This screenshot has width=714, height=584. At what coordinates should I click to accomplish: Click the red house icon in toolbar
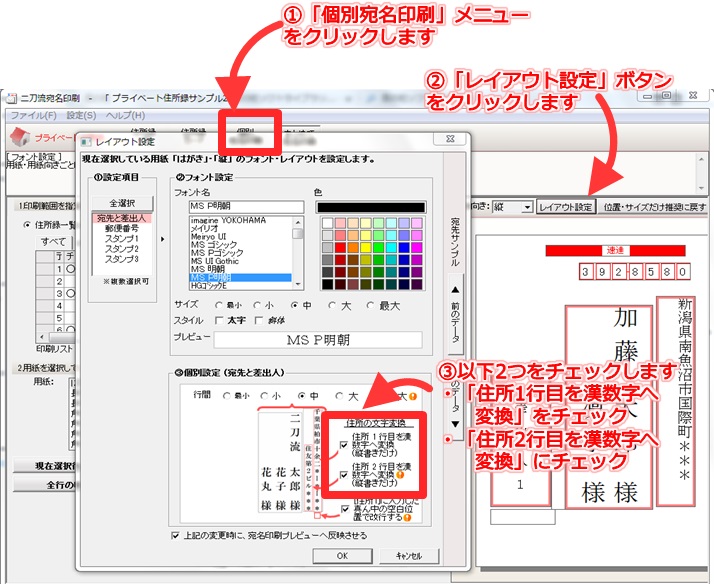[18, 137]
